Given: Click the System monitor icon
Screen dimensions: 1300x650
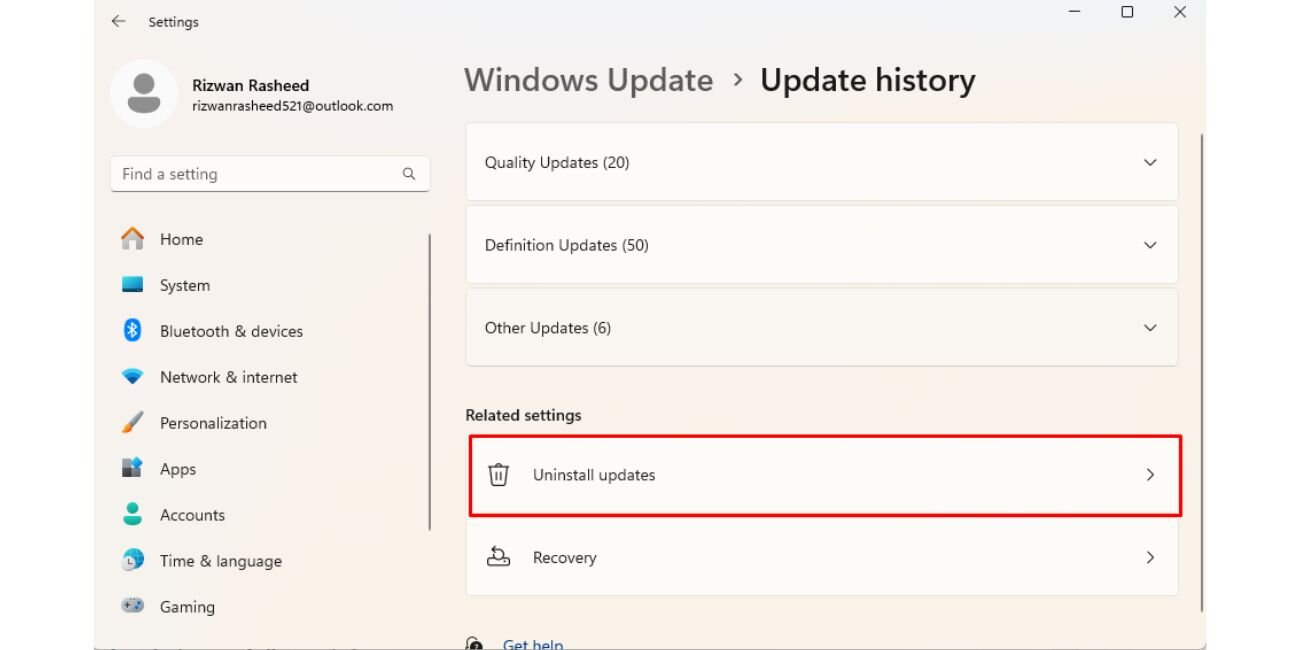Looking at the screenshot, I should tap(132, 285).
